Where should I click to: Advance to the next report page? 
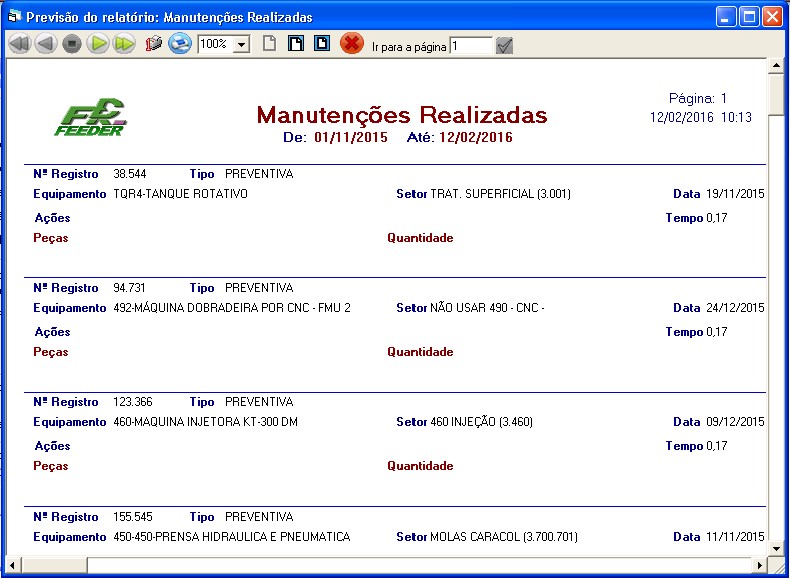pos(98,44)
